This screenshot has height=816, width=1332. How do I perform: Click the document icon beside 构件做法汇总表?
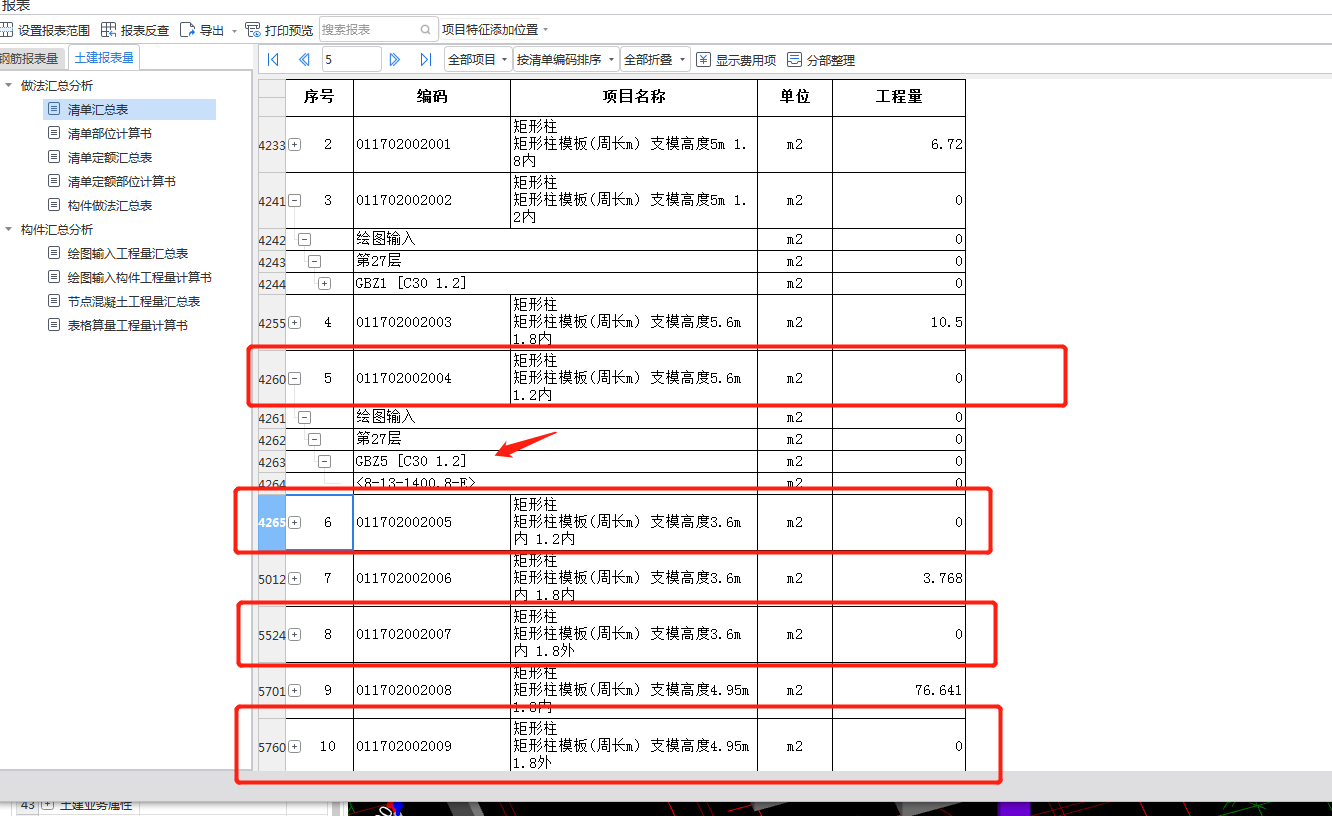tap(54, 205)
